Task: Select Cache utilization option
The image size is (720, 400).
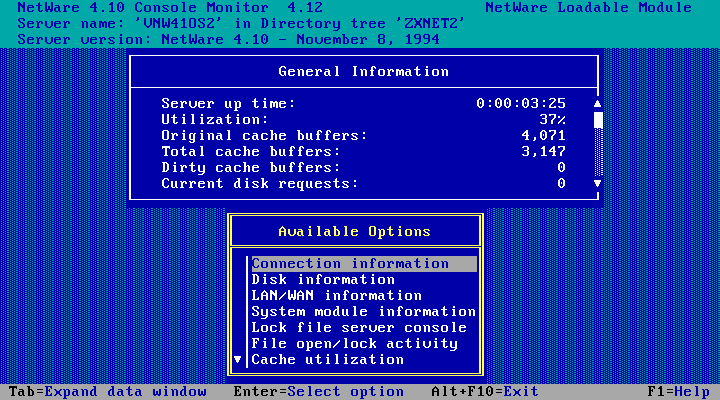Action: [327, 360]
